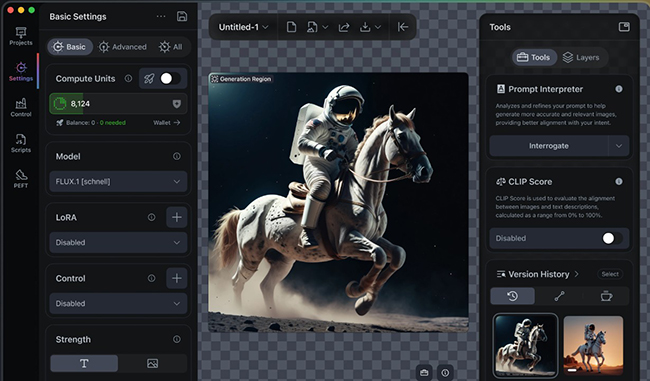Switch to the Advanced settings tab
650x381 pixels.
tap(123, 47)
